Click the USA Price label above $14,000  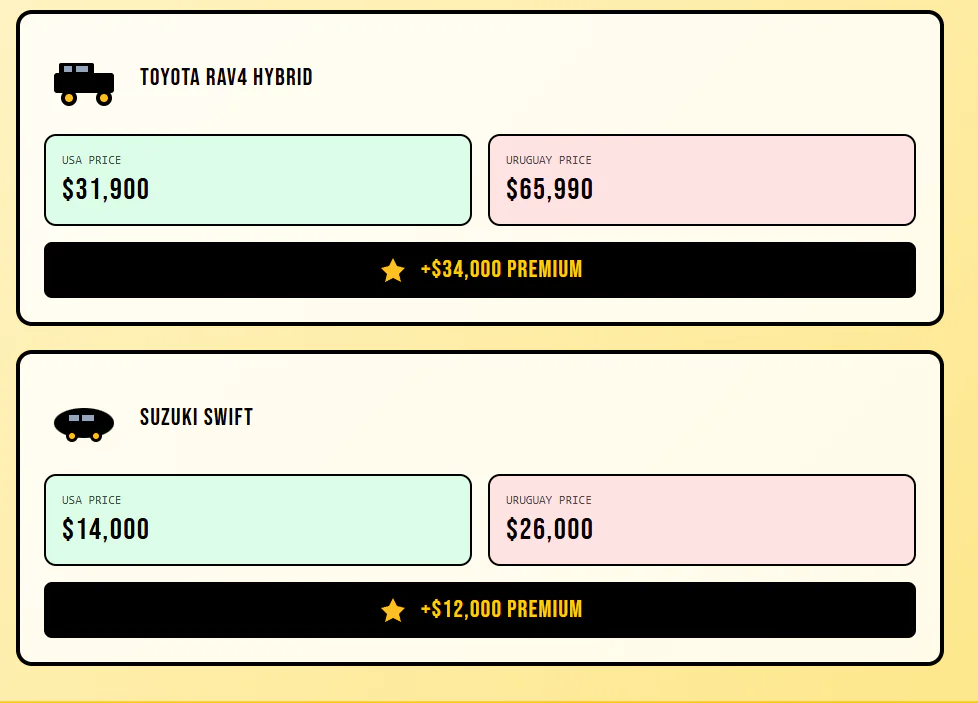tap(92, 500)
